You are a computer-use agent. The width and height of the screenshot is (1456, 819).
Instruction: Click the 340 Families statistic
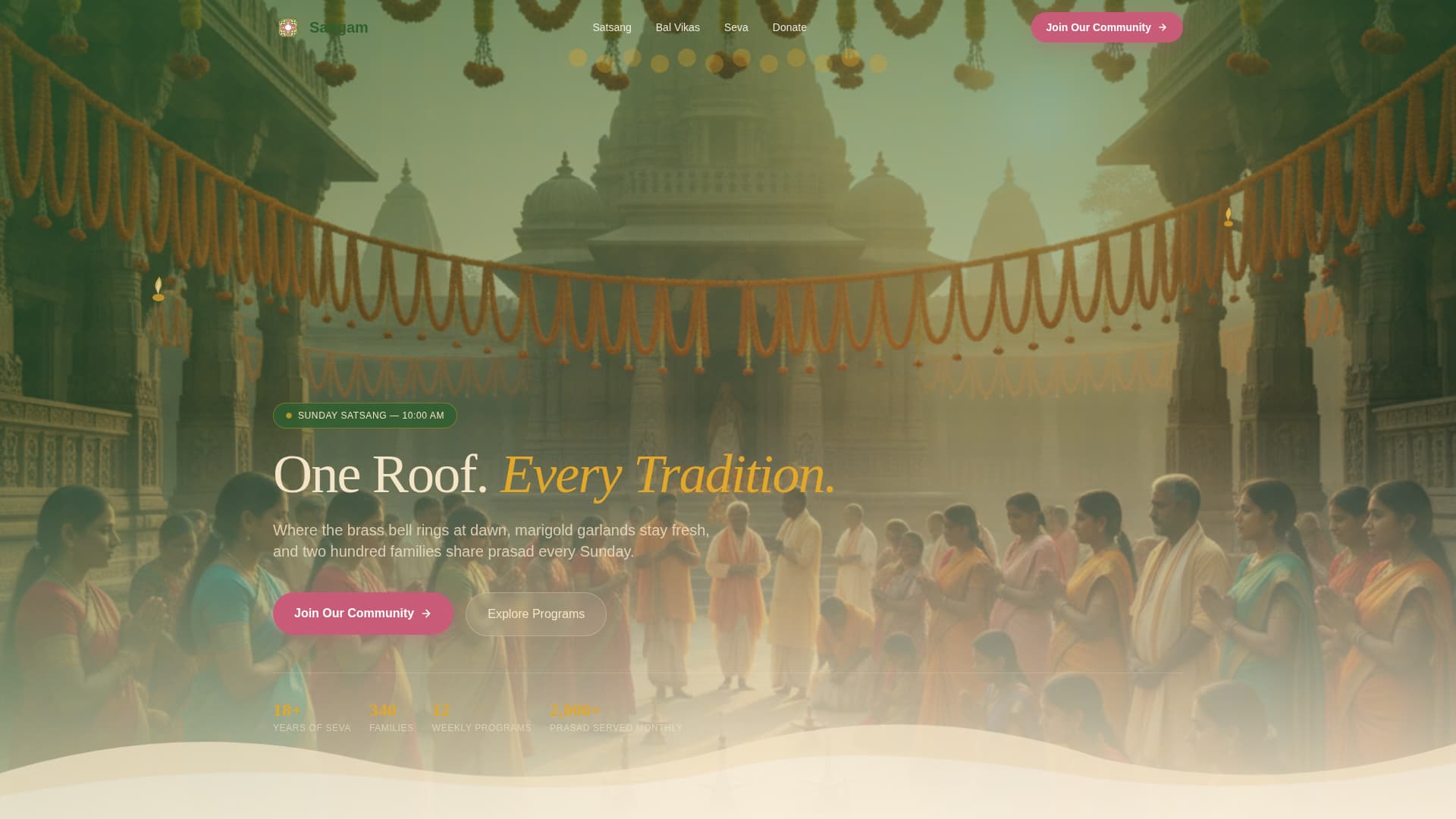[391, 717]
